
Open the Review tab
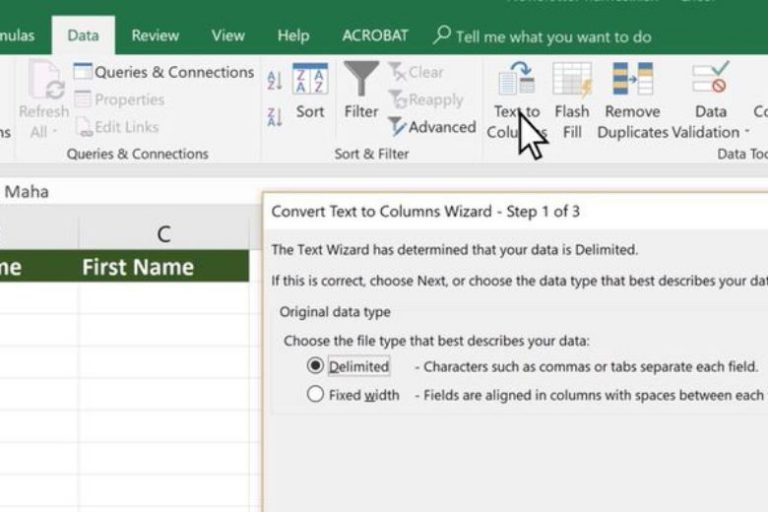click(155, 35)
